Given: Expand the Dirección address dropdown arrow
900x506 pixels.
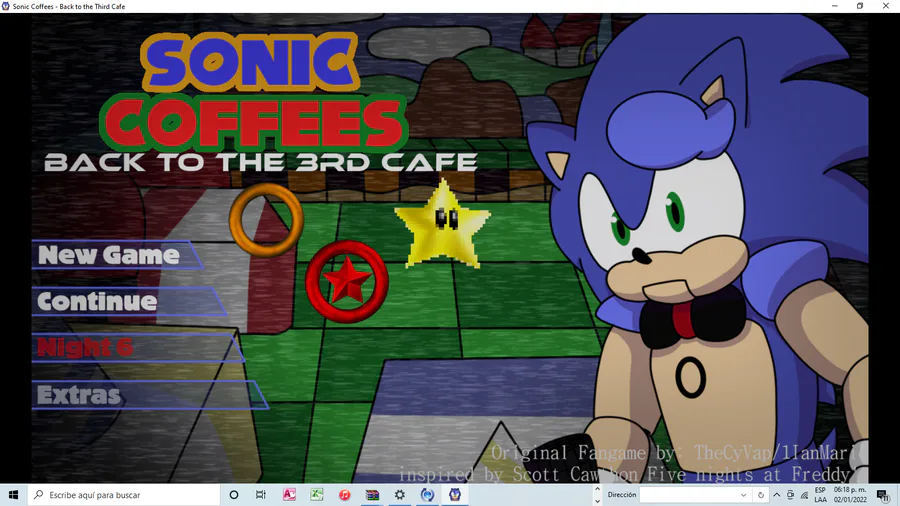Looking at the screenshot, I should point(743,495).
